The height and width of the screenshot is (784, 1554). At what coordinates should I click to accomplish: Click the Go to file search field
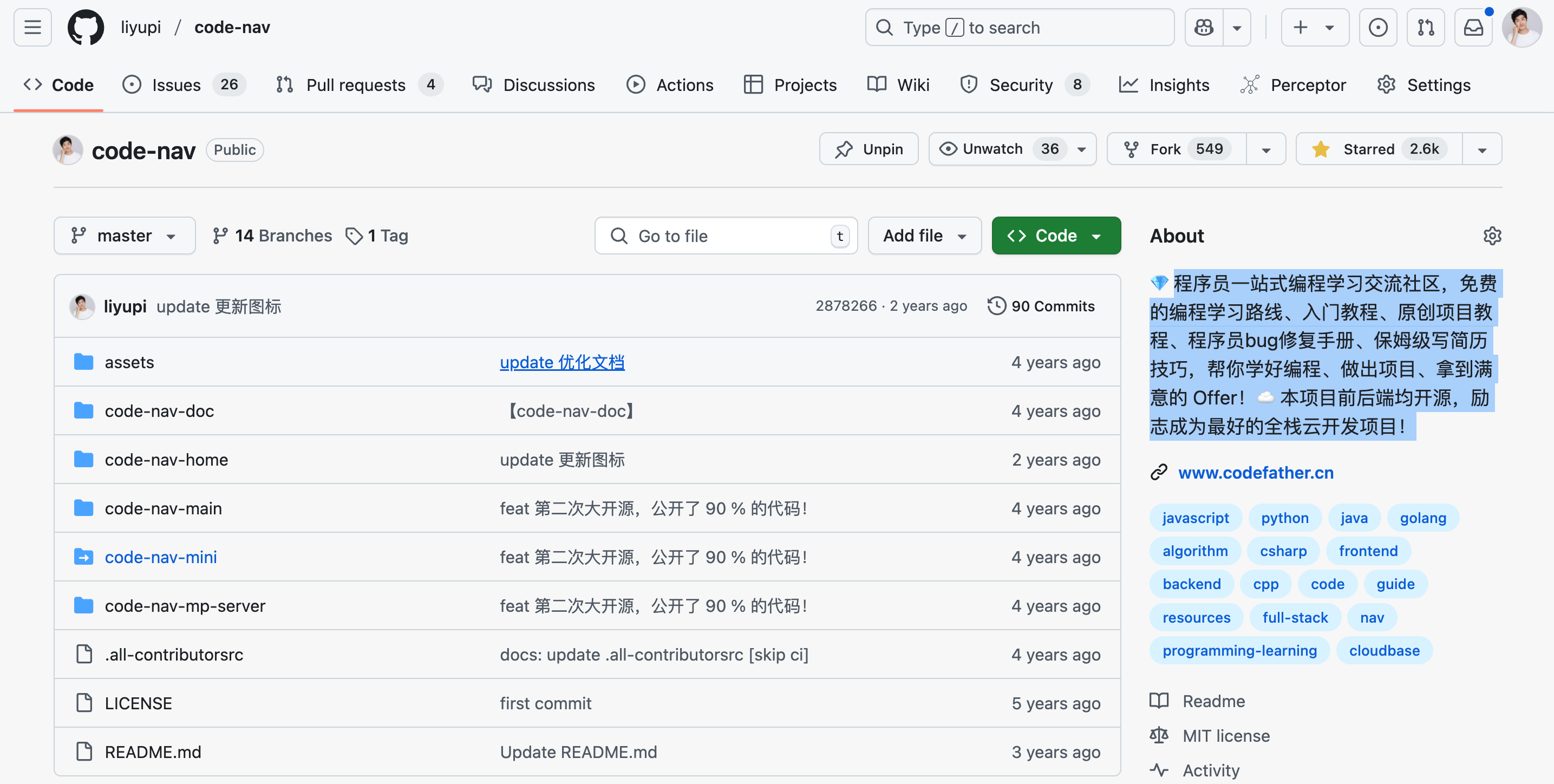pyautogui.click(x=724, y=236)
